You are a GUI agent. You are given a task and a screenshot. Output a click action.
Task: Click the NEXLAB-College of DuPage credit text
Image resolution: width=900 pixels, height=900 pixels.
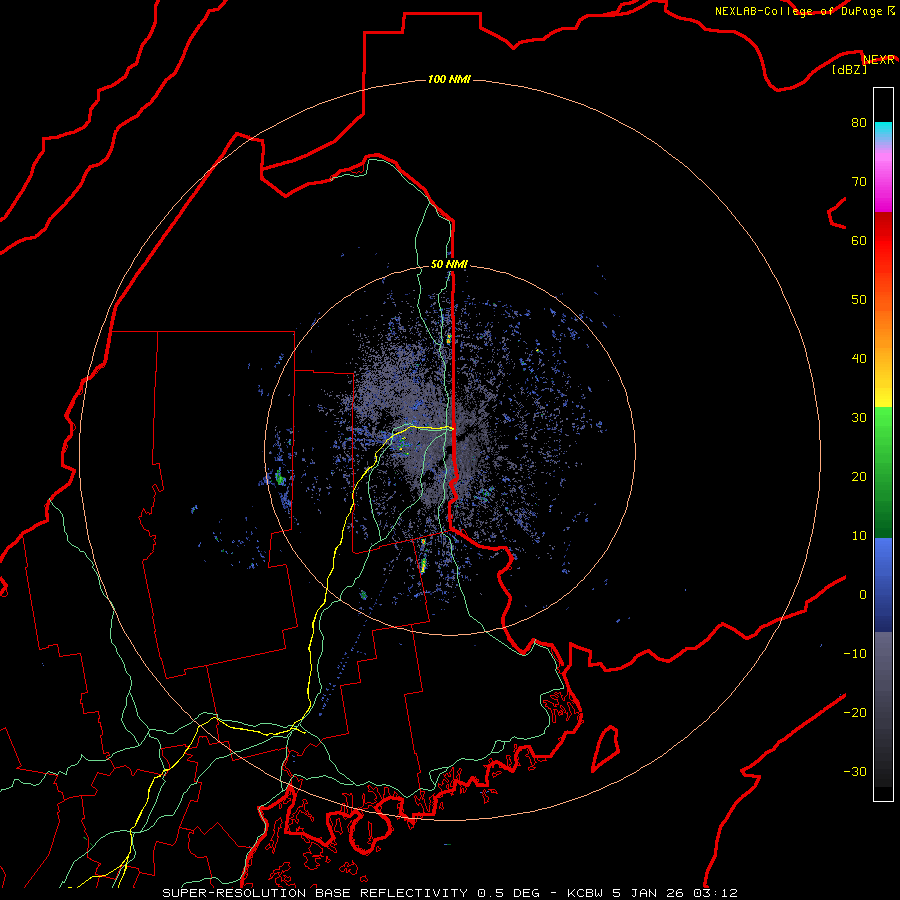[x=799, y=11]
